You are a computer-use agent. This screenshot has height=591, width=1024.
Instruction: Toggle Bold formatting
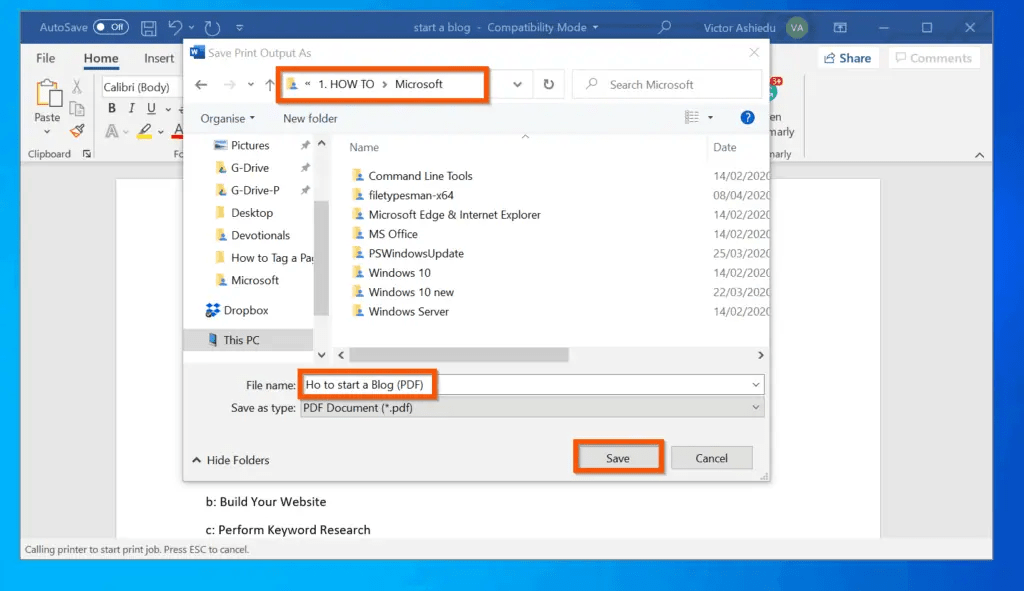(112, 107)
